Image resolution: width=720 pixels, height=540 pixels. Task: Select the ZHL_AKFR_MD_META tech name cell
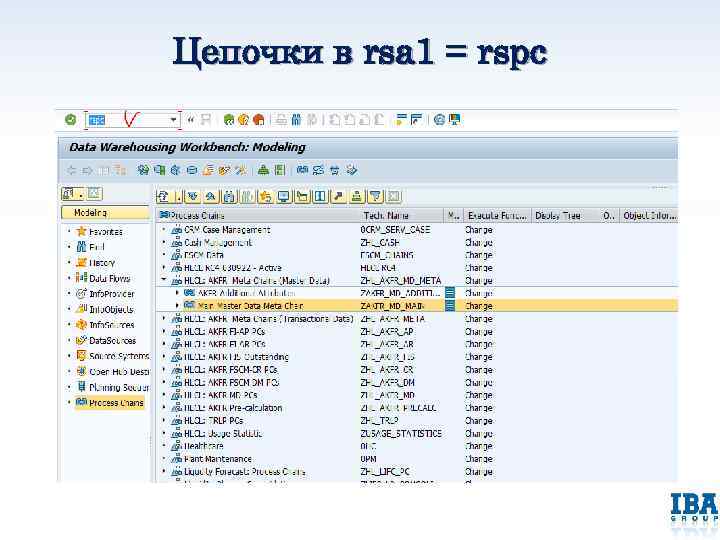[x=401, y=280]
